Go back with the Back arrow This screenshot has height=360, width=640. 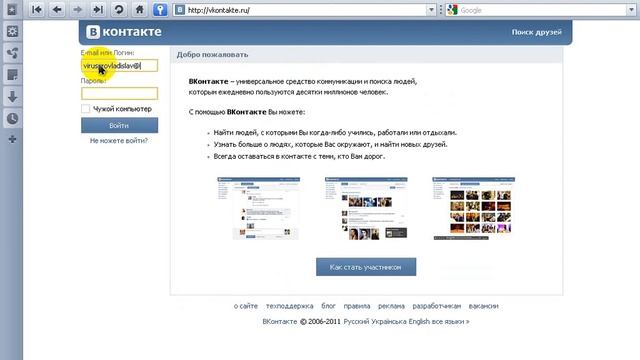[x=57, y=9]
